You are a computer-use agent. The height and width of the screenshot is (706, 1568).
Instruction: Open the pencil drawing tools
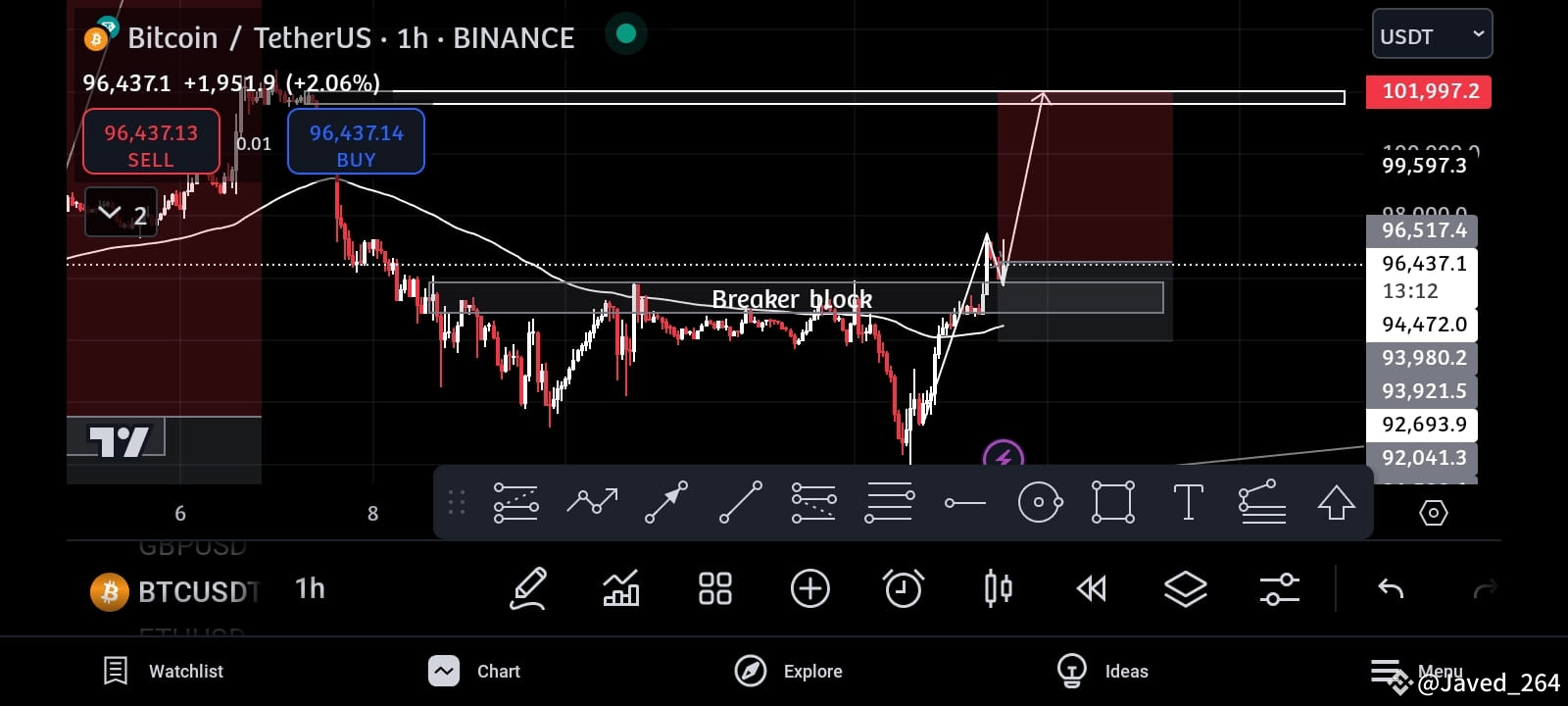[528, 588]
